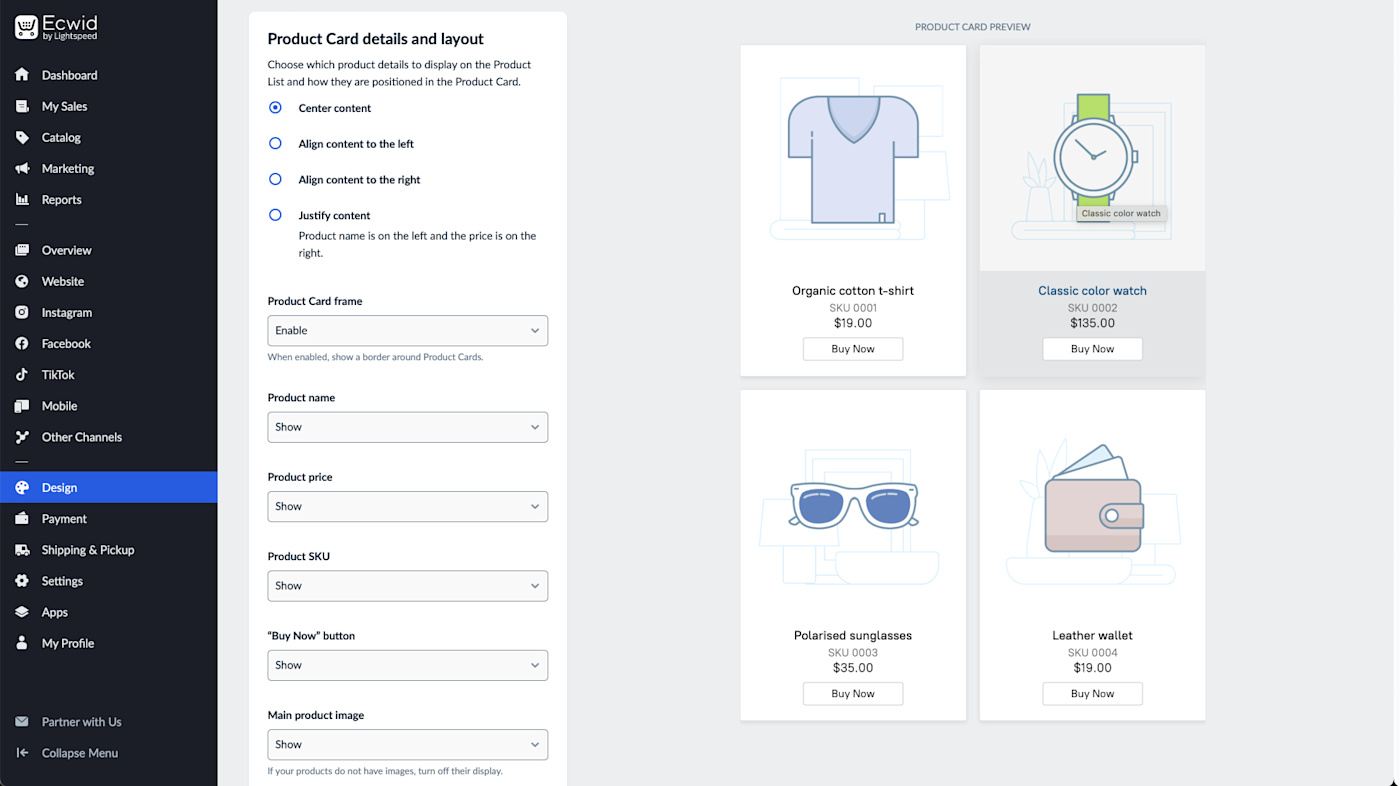This screenshot has width=1400, height=786.
Task: Select the Marketing megaphone icon
Action: 21,168
